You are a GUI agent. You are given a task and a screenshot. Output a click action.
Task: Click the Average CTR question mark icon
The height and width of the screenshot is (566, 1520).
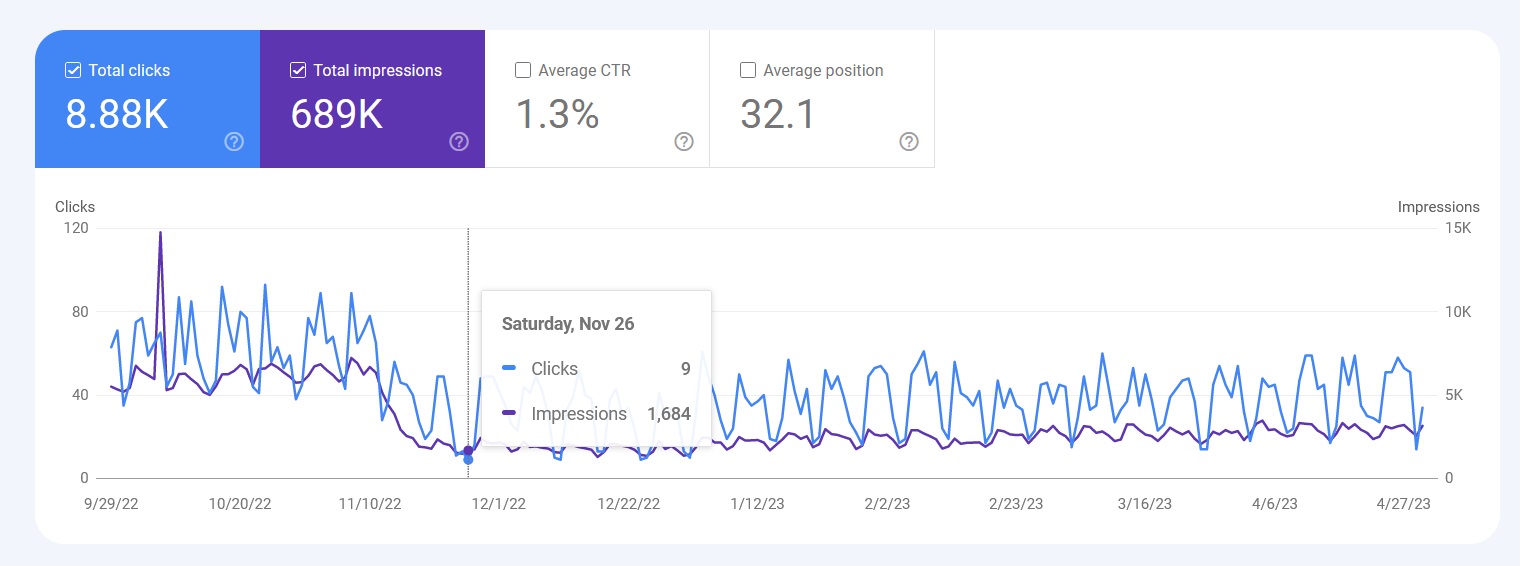tap(684, 142)
